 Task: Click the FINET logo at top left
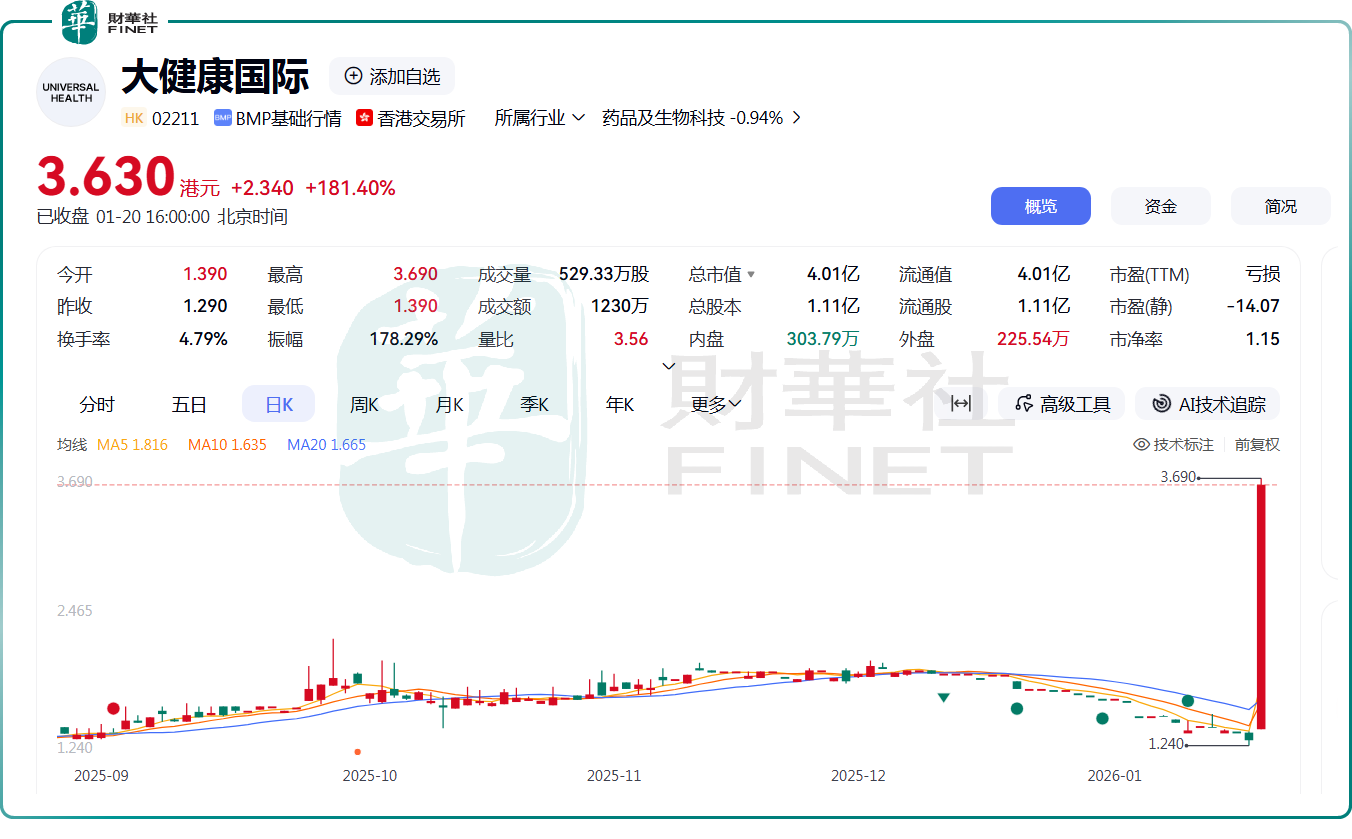click(110, 22)
